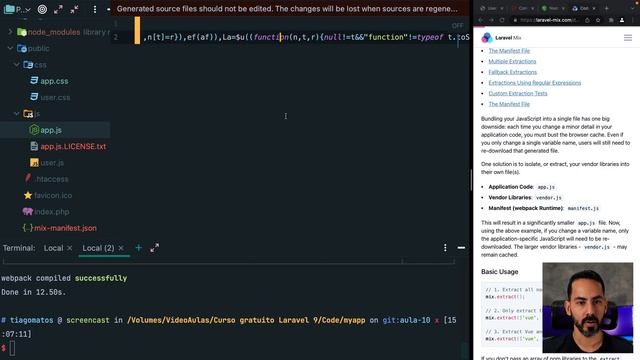
Task: Open mix-manifest.json file
Action: (x=65, y=228)
